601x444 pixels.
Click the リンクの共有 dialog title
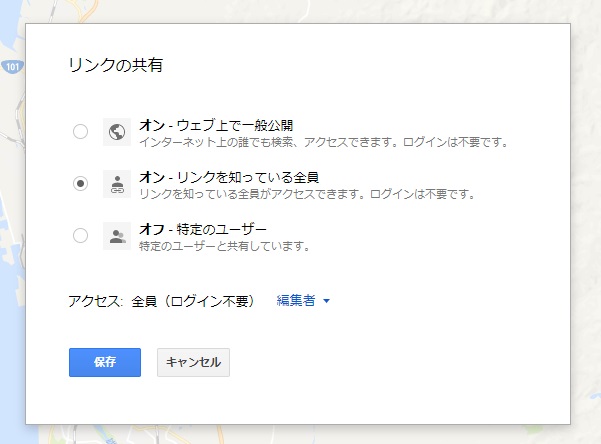[x=115, y=66]
